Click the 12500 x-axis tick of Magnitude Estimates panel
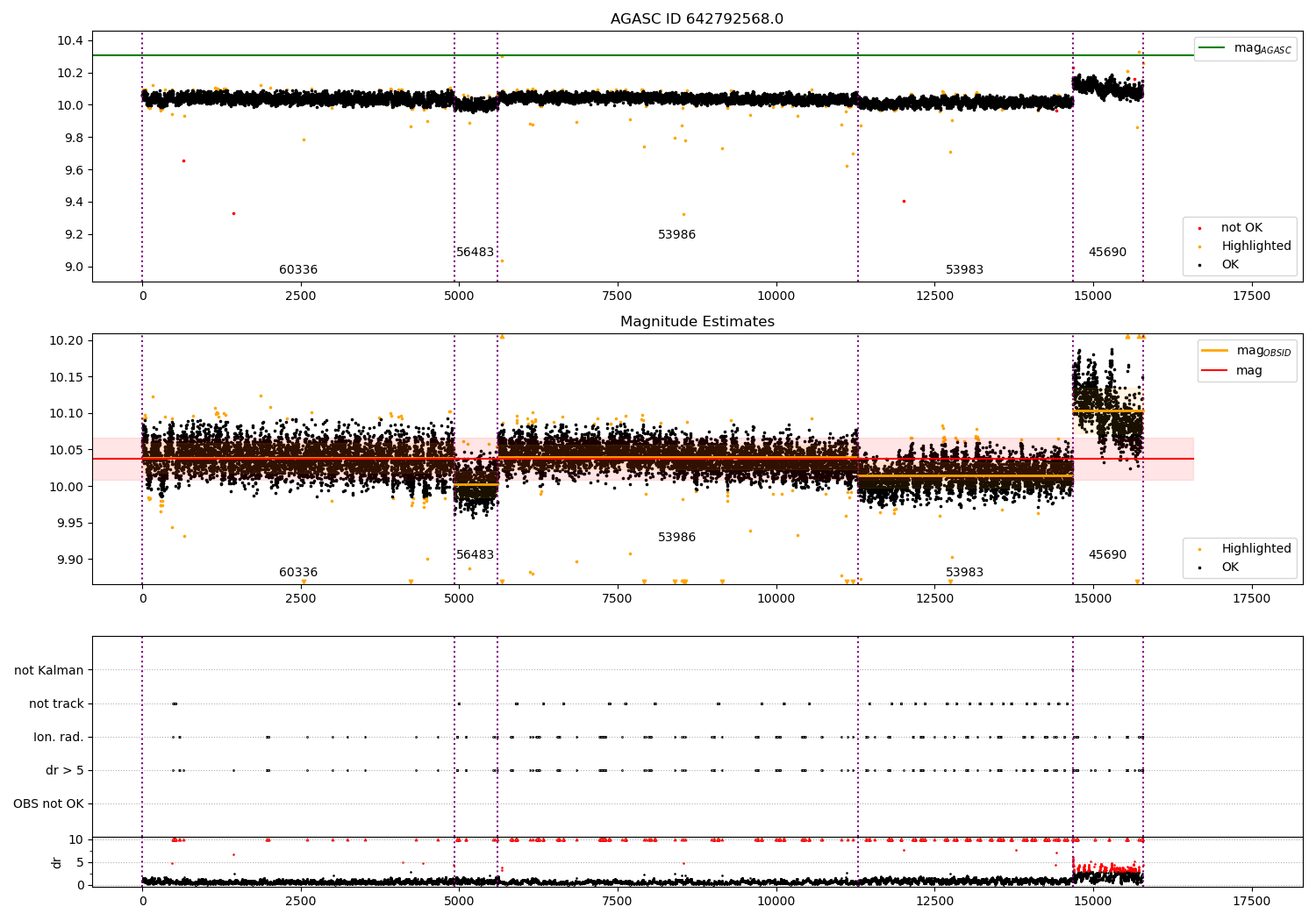This screenshot has width=1316, height=921. tap(934, 599)
